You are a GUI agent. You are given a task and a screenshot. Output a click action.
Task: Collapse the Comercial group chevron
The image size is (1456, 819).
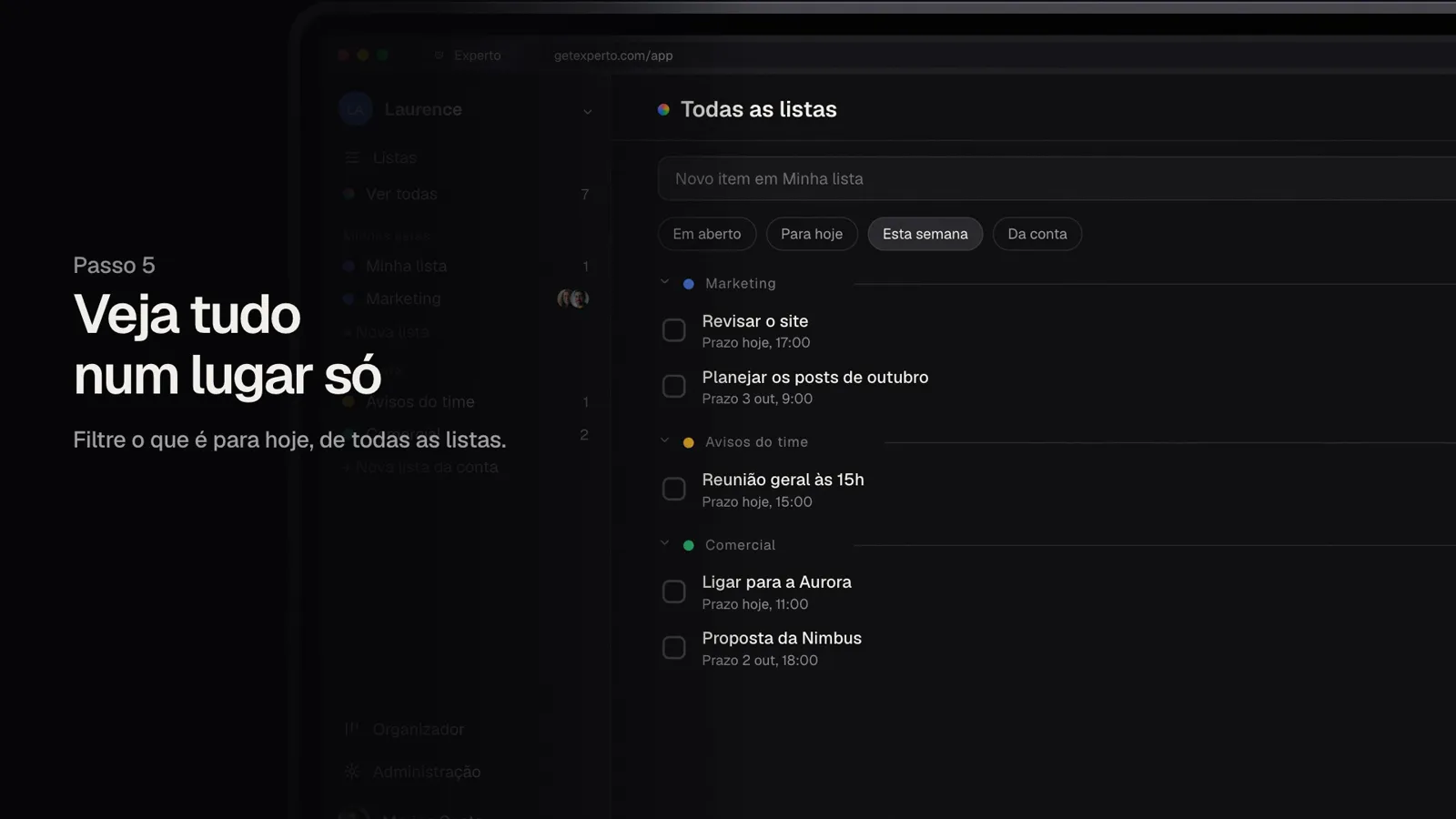coord(664,543)
